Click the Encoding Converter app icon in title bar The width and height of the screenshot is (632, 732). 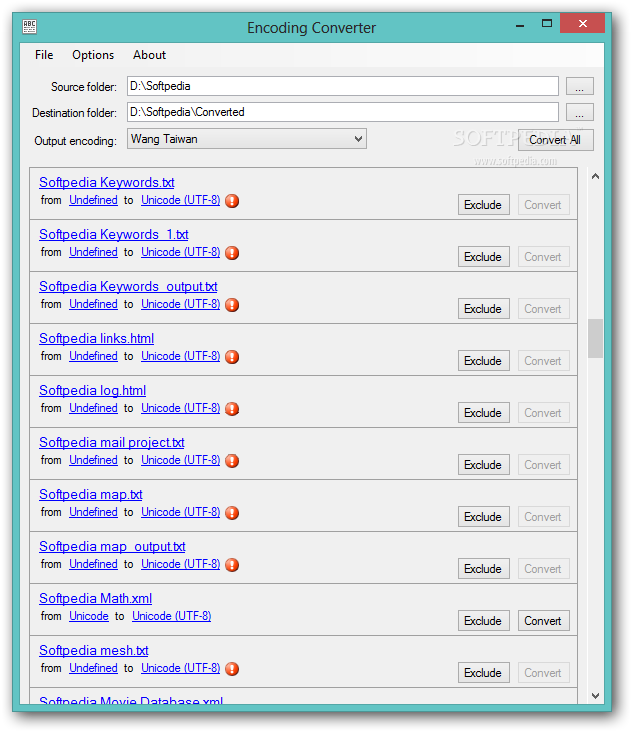pos(29,27)
